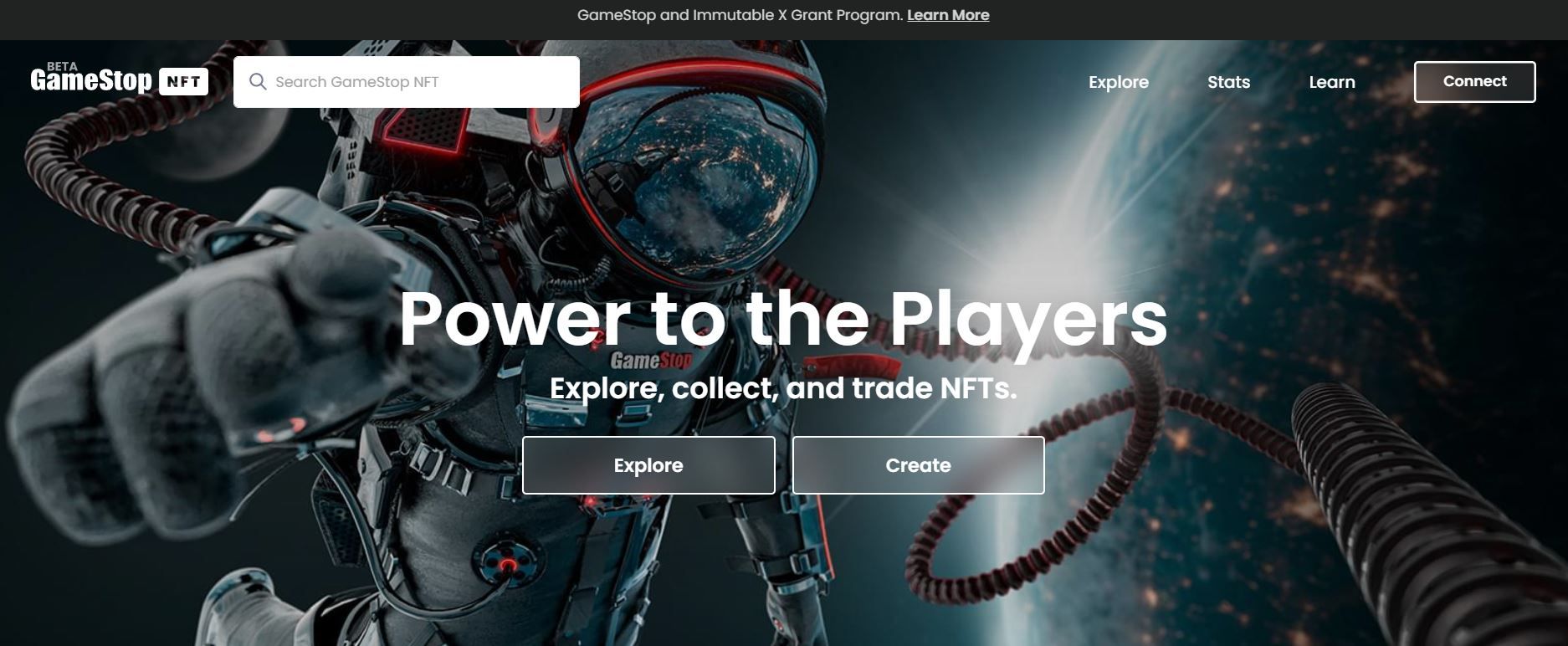Click the Connect wallet button
This screenshot has height=646, width=1568.
(1474, 82)
